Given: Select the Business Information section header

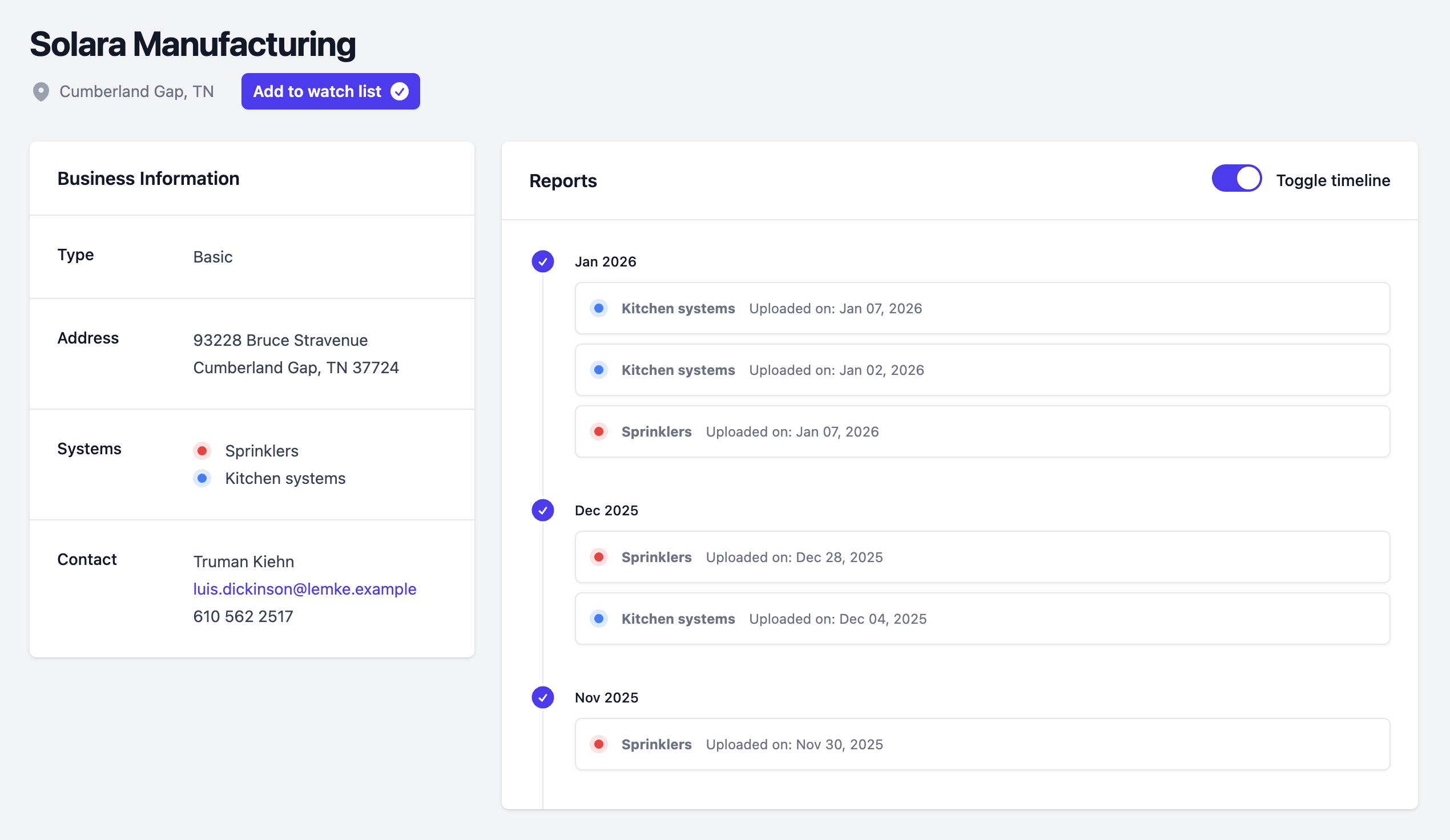Looking at the screenshot, I should coord(148,179).
